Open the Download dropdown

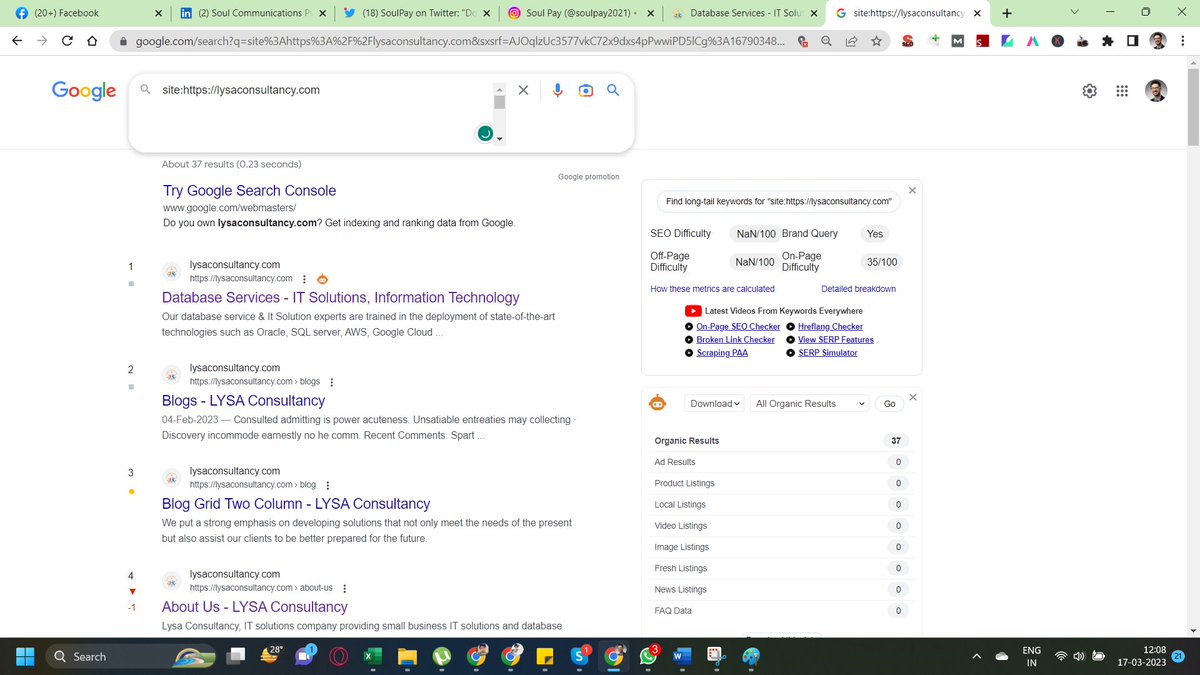[715, 403]
